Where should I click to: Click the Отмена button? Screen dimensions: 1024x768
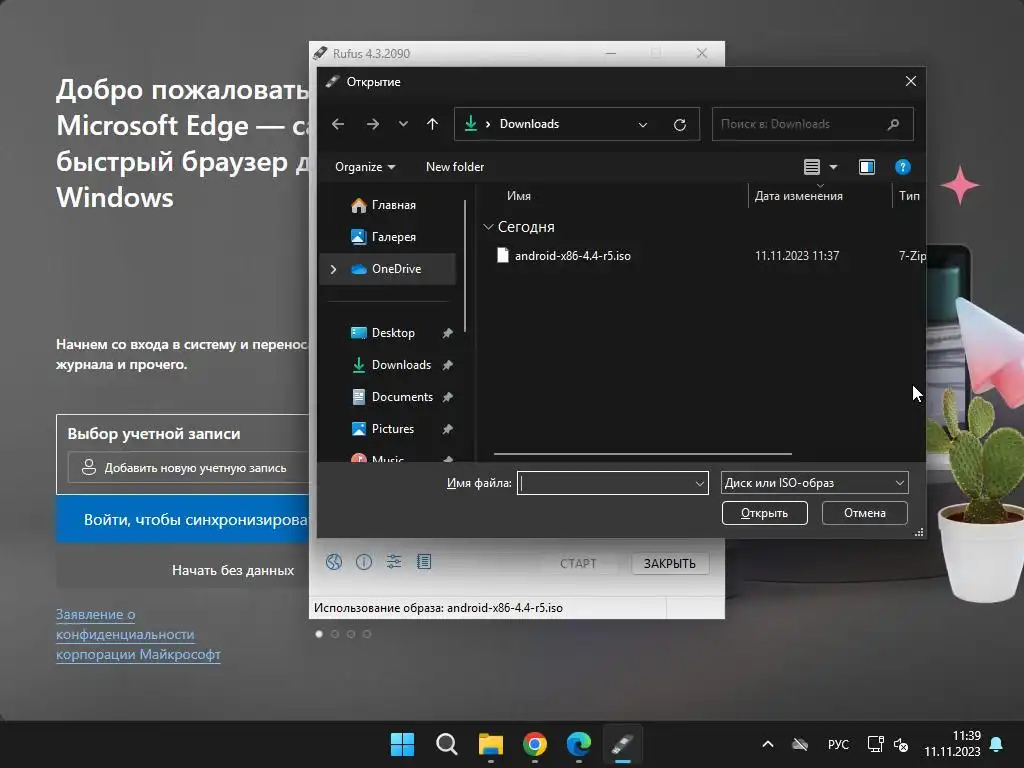[x=865, y=513]
